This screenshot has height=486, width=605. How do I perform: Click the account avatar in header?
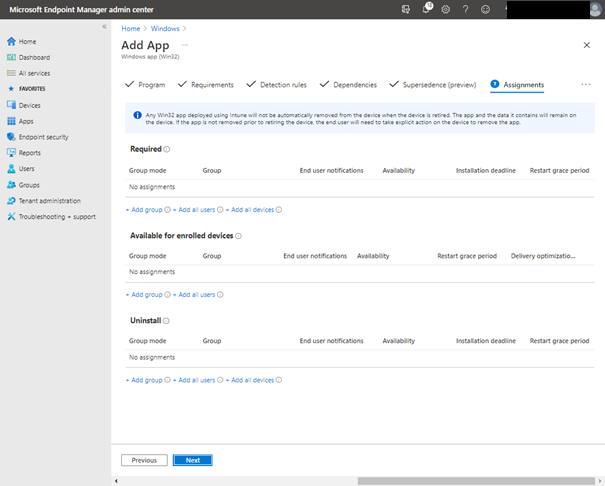coord(596,9)
